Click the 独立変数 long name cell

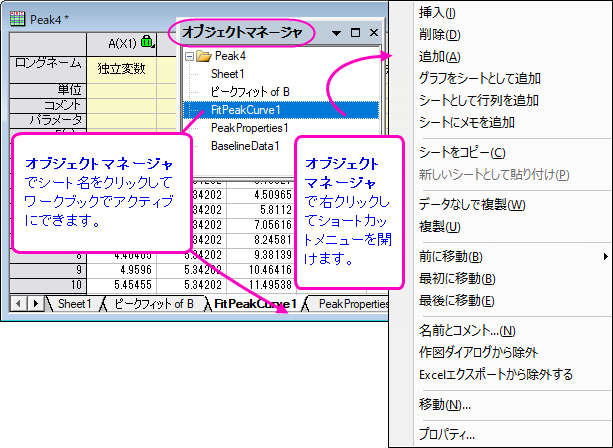pyautogui.click(x=122, y=69)
